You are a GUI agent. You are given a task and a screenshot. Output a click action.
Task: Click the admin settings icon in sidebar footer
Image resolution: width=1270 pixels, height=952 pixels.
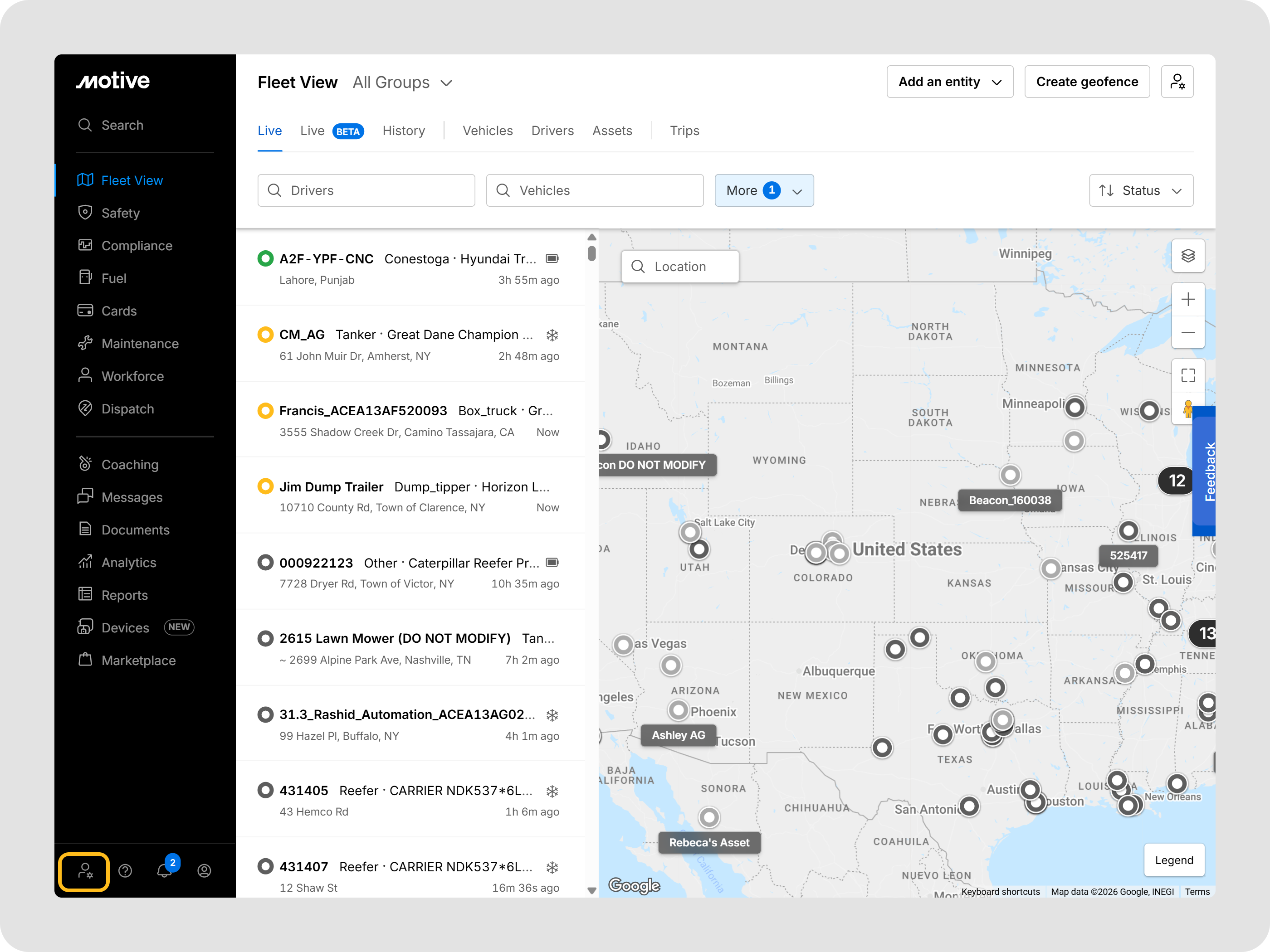[x=84, y=870]
